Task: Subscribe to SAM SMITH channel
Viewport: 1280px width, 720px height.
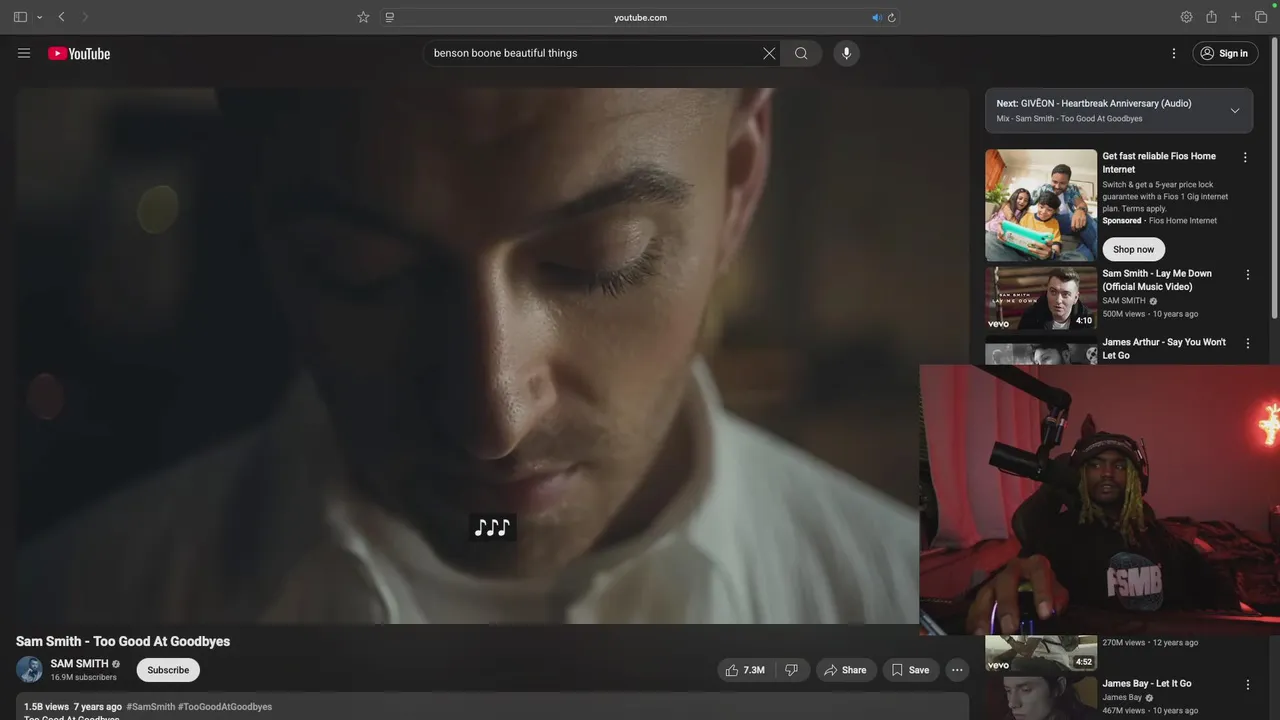Action: [x=168, y=670]
